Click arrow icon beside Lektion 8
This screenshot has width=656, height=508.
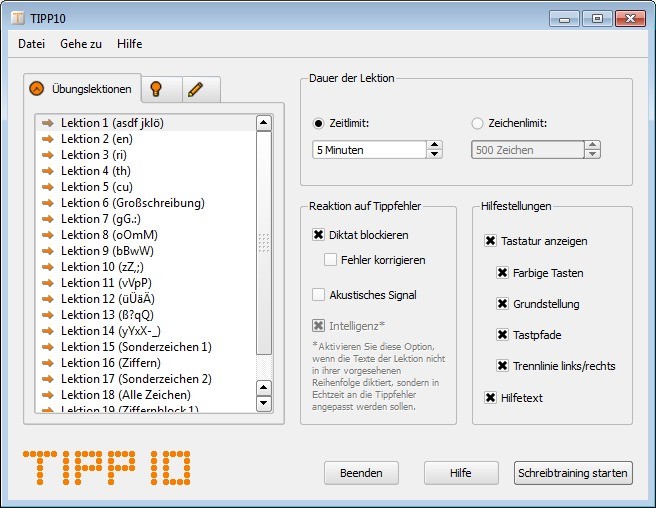coord(48,235)
